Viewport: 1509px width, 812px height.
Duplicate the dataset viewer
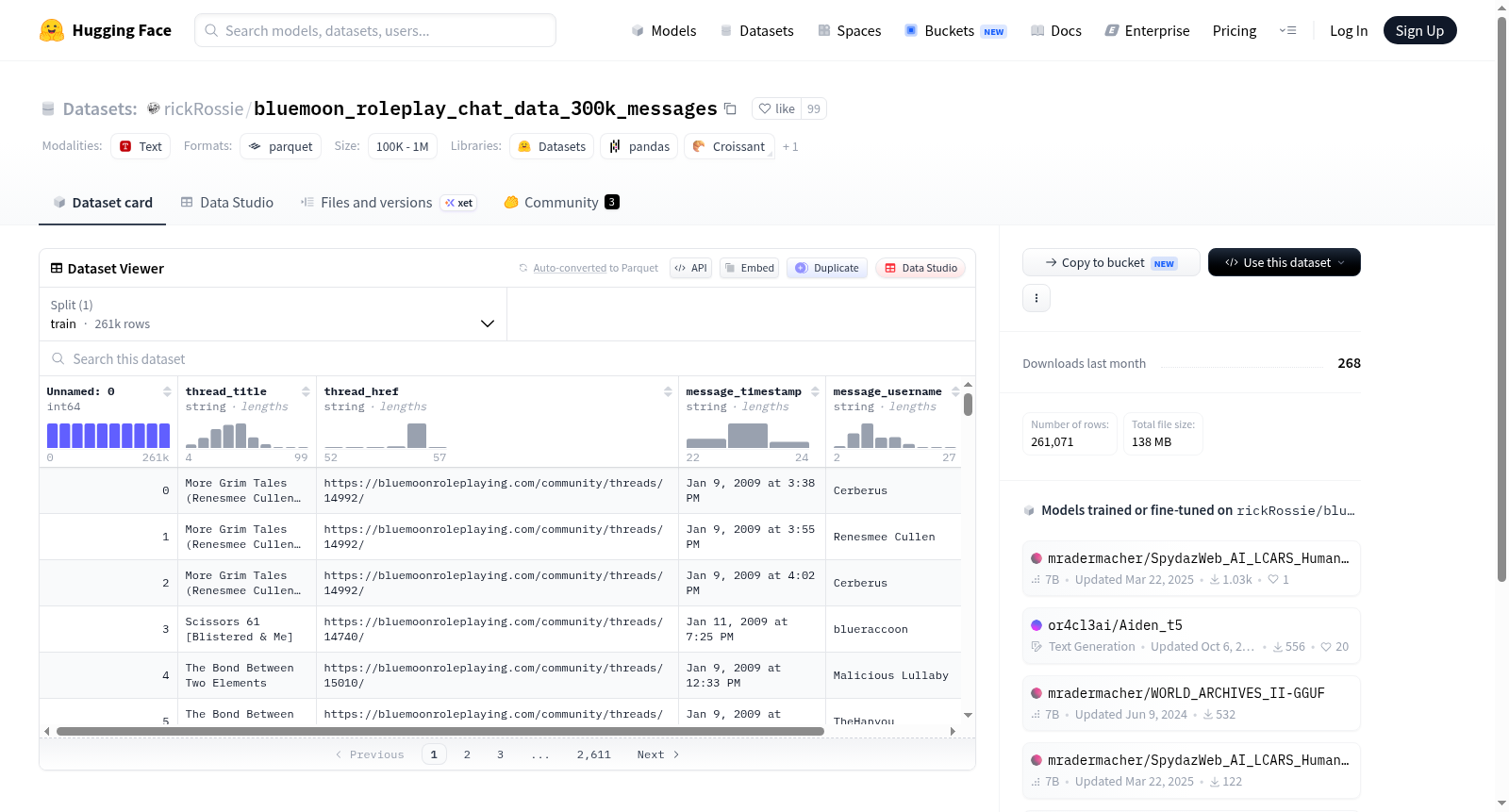tap(827, 268)
